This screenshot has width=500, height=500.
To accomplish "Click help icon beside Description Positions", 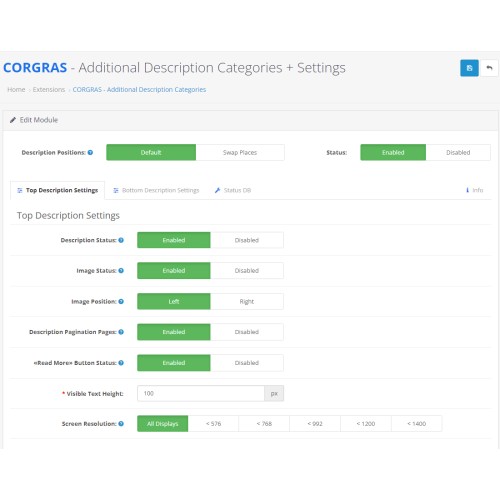I will tap(90, 152).
